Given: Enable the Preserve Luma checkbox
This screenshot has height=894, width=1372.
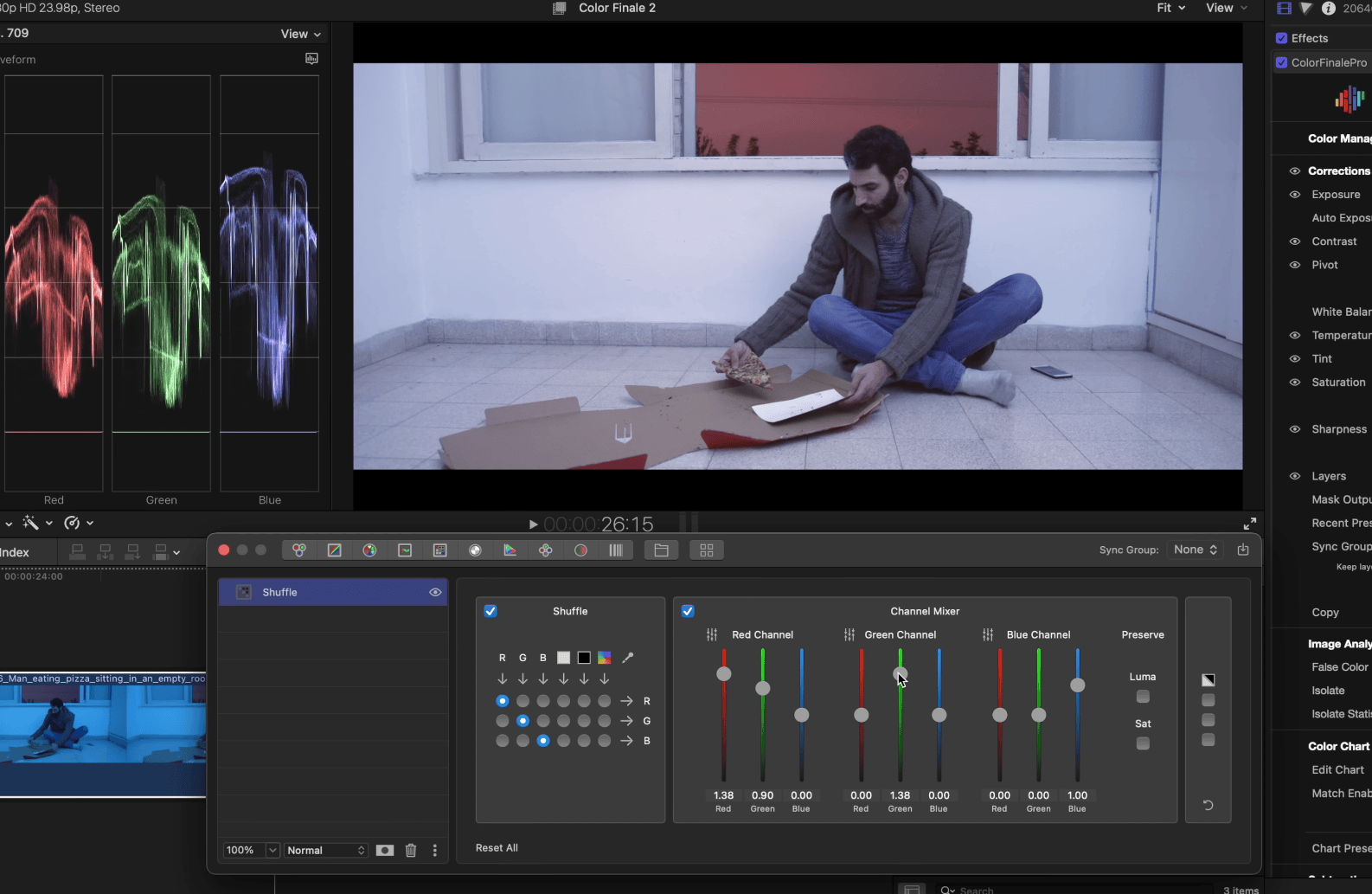Looking at the screenshot, I should coord(1143,697).
